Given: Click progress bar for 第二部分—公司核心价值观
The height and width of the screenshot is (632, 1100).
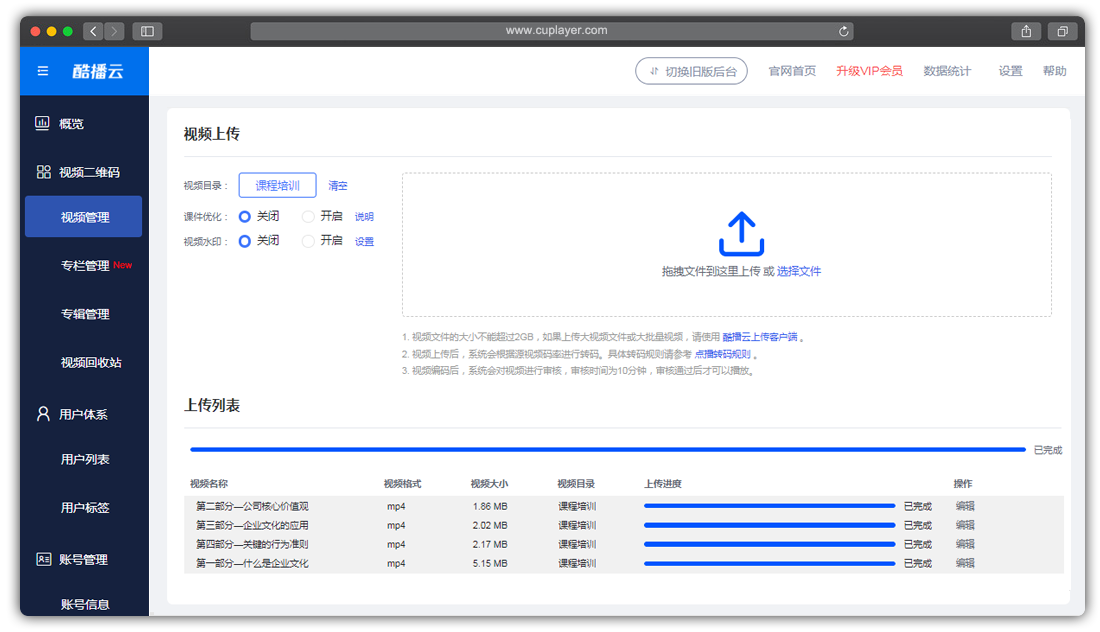Looking at the screenshot, I should tap(770, 506).
